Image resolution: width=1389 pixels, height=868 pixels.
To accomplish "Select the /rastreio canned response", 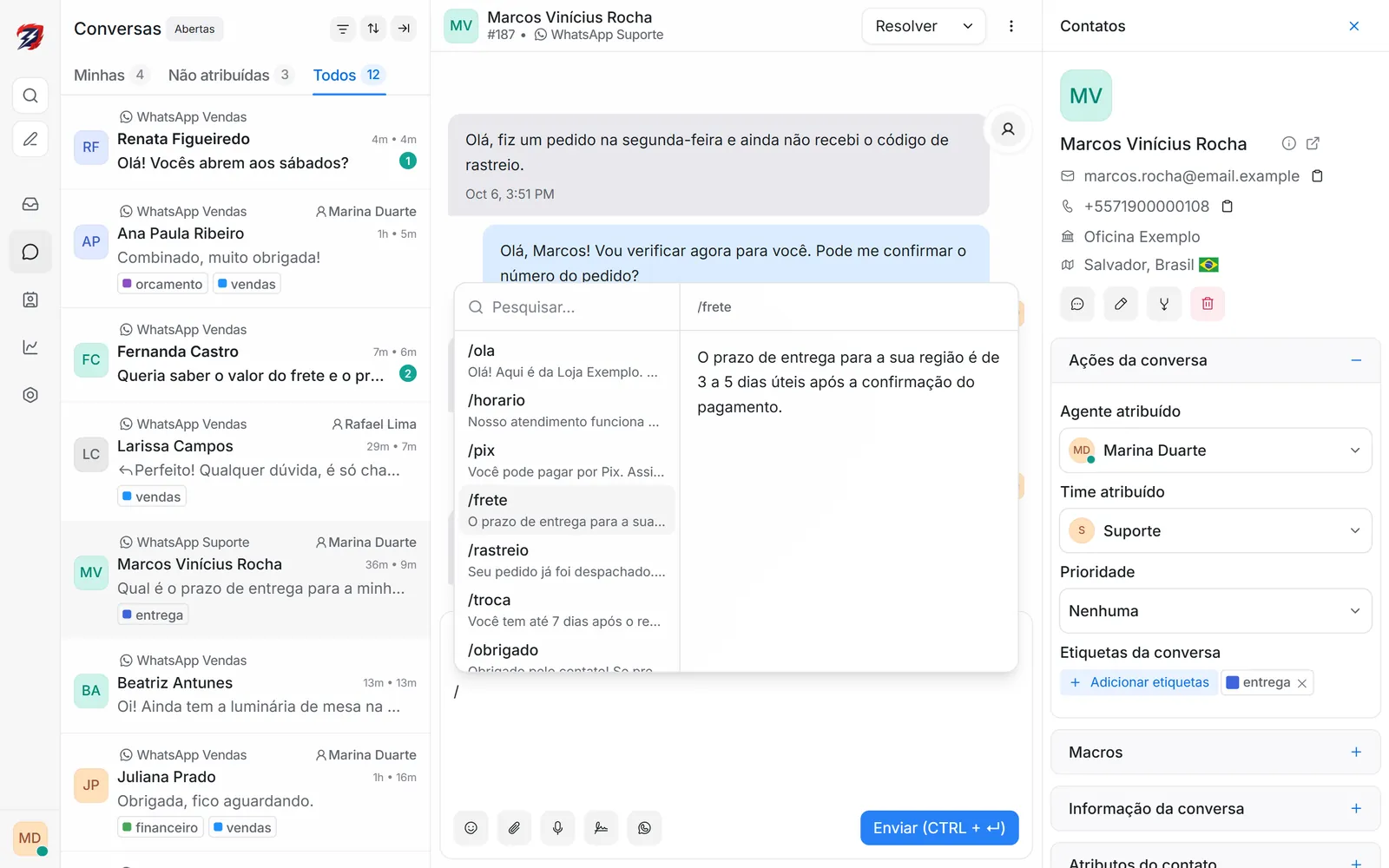I will point(567,561).
